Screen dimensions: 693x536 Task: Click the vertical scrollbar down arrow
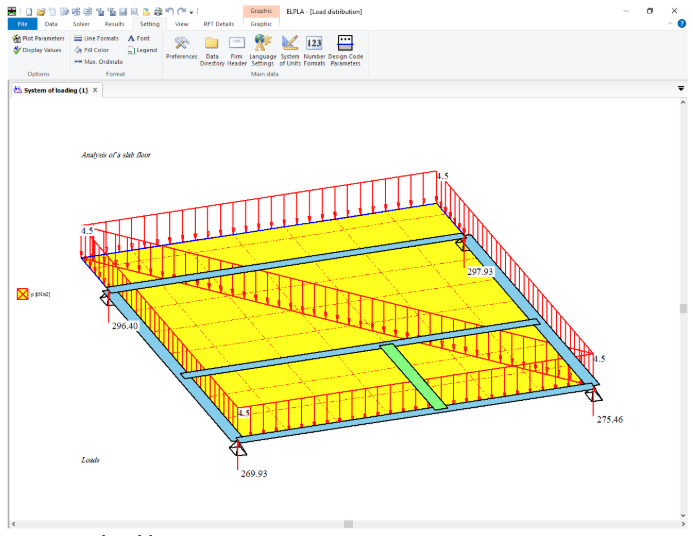pos(683,515)
